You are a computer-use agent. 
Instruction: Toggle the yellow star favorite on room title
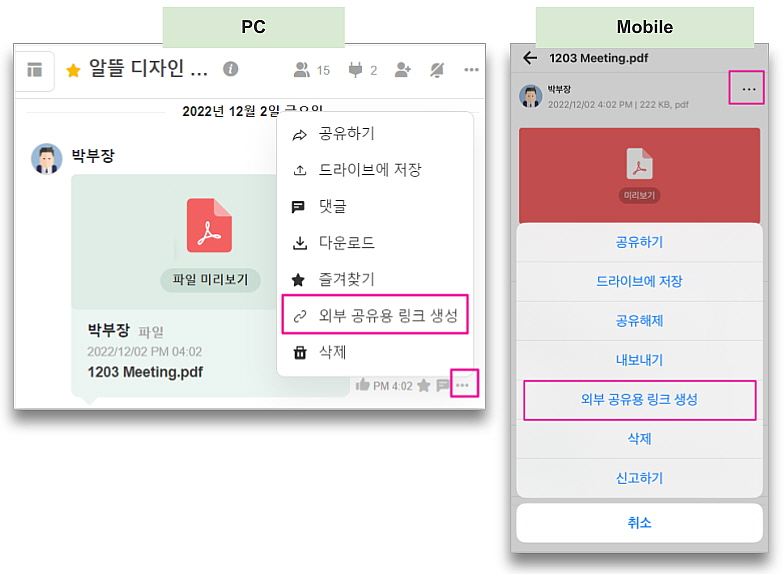(x=73, y=70)
